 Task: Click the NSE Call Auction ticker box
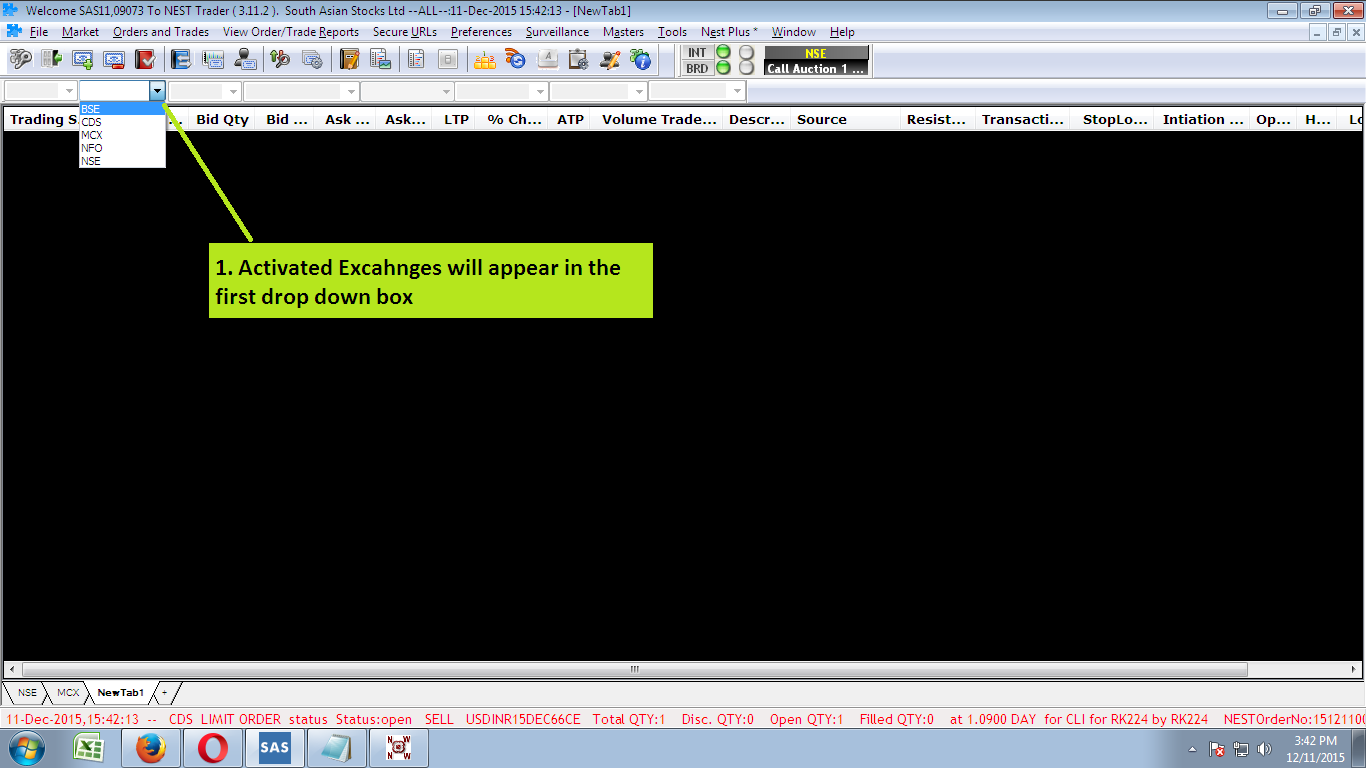point(816,61)
